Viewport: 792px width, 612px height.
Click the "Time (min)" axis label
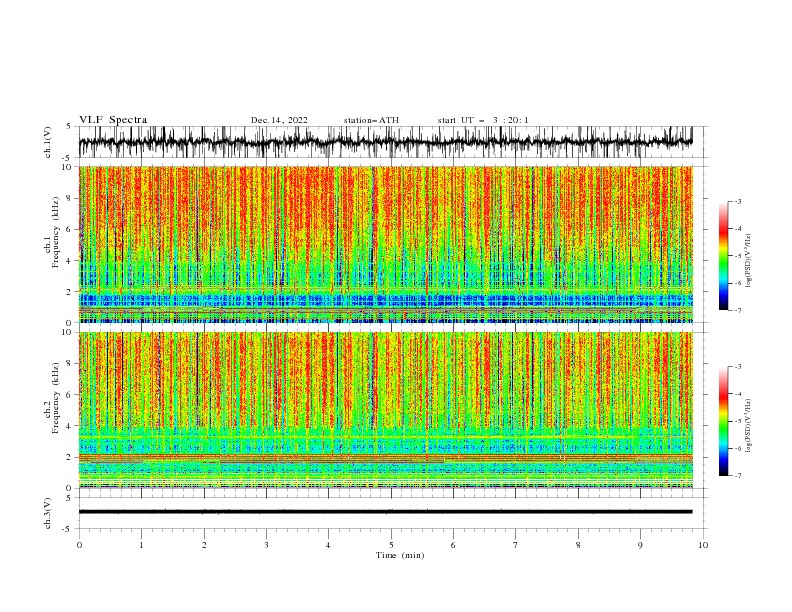point(400,555)
